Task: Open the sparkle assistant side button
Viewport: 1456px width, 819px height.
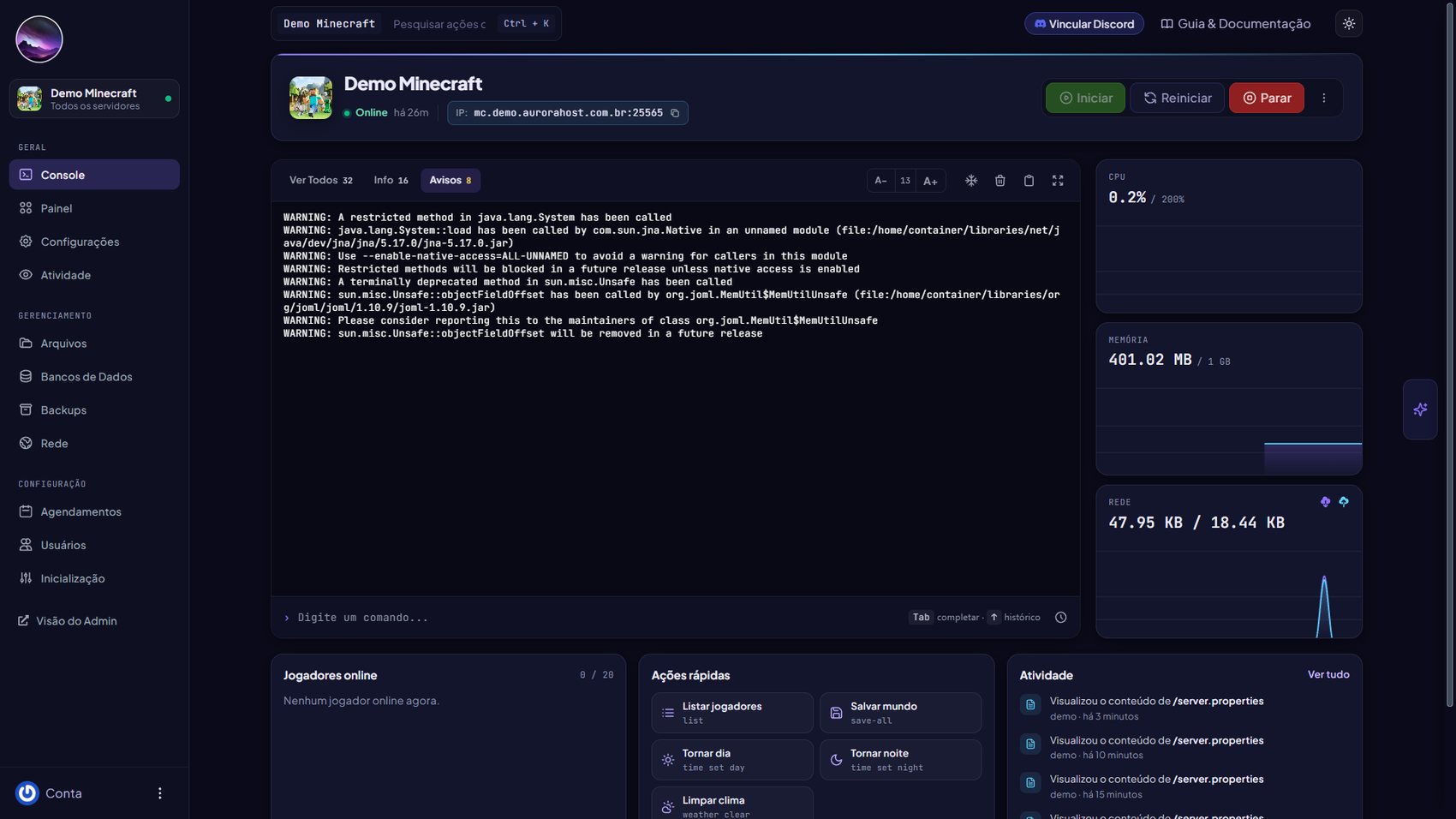Action: point(1420,409)
